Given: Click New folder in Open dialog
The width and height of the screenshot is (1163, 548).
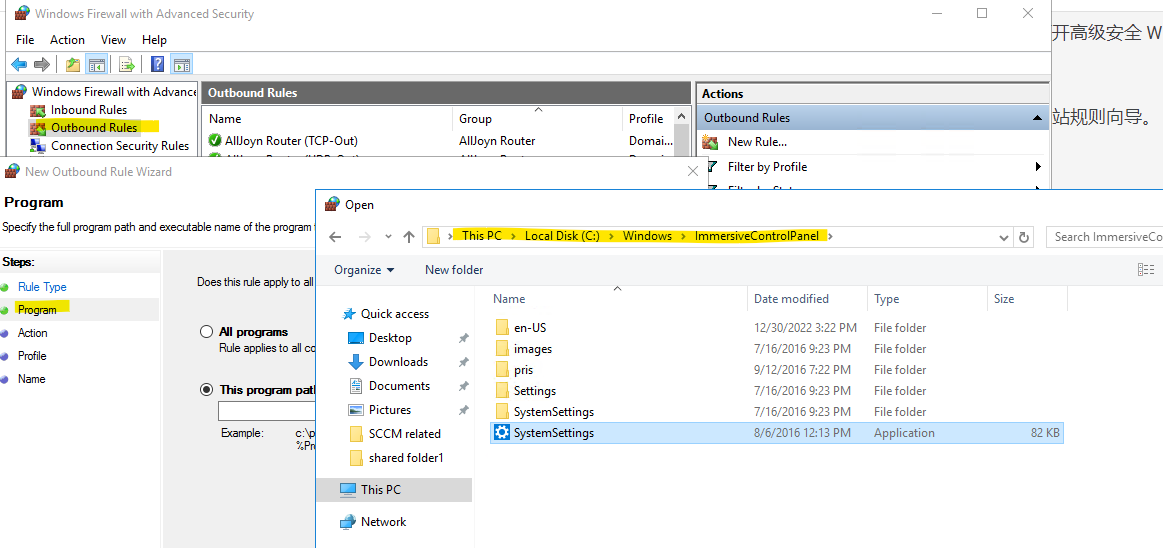Looking at the screenshot, I should point(454,270).
